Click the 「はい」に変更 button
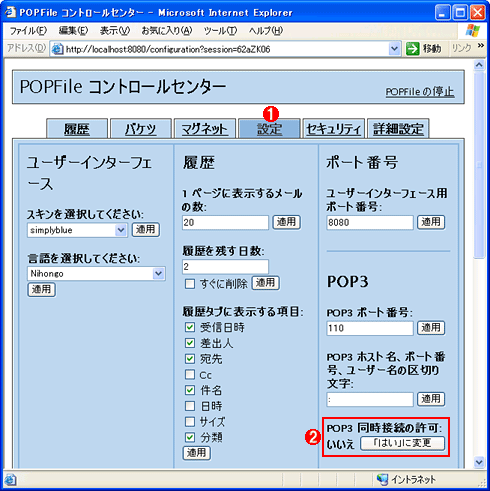 [402, 443]
